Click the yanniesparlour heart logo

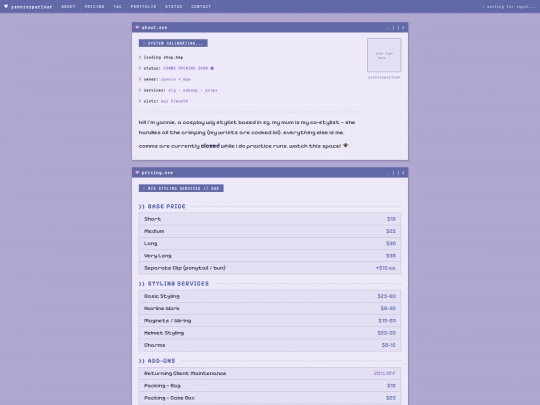pos(6,6)
